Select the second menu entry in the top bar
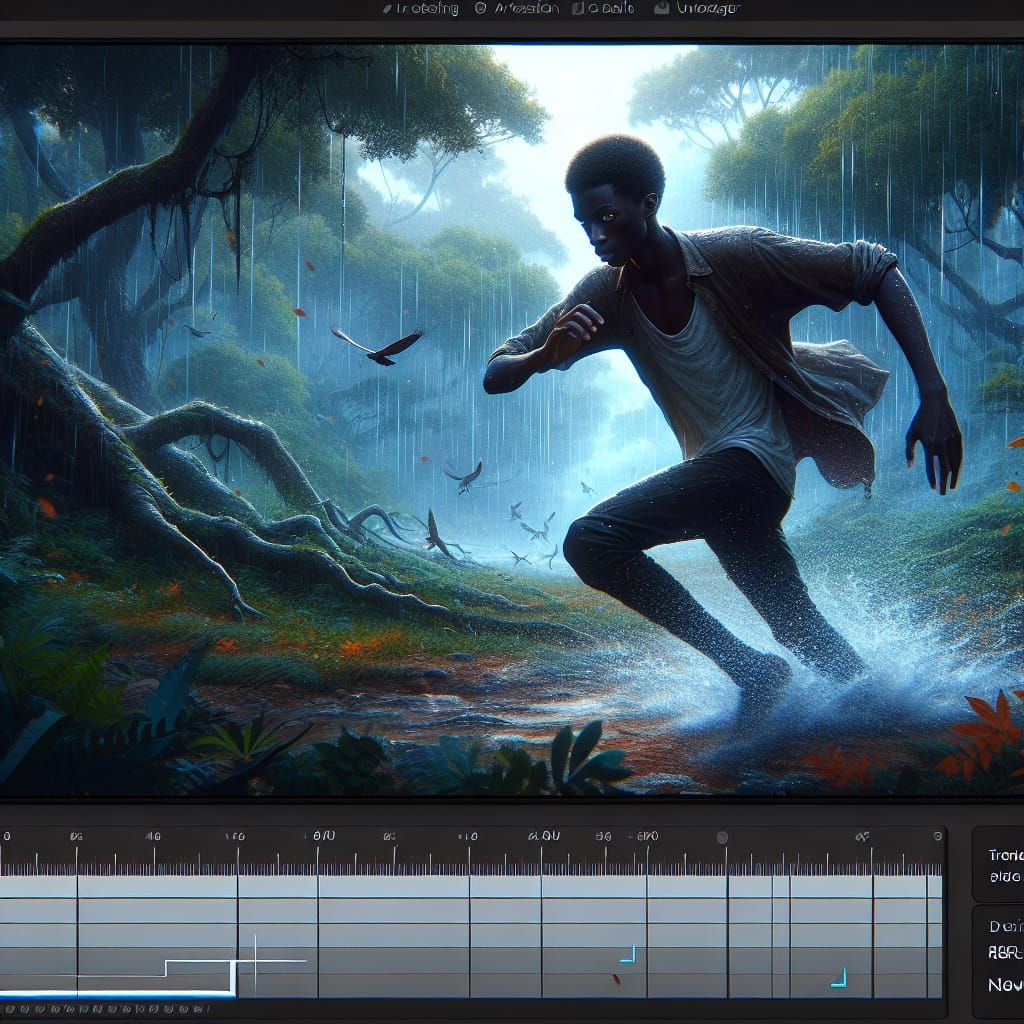The width and height of the screenshot is (1024, 1024). click(x=527, y=8)
